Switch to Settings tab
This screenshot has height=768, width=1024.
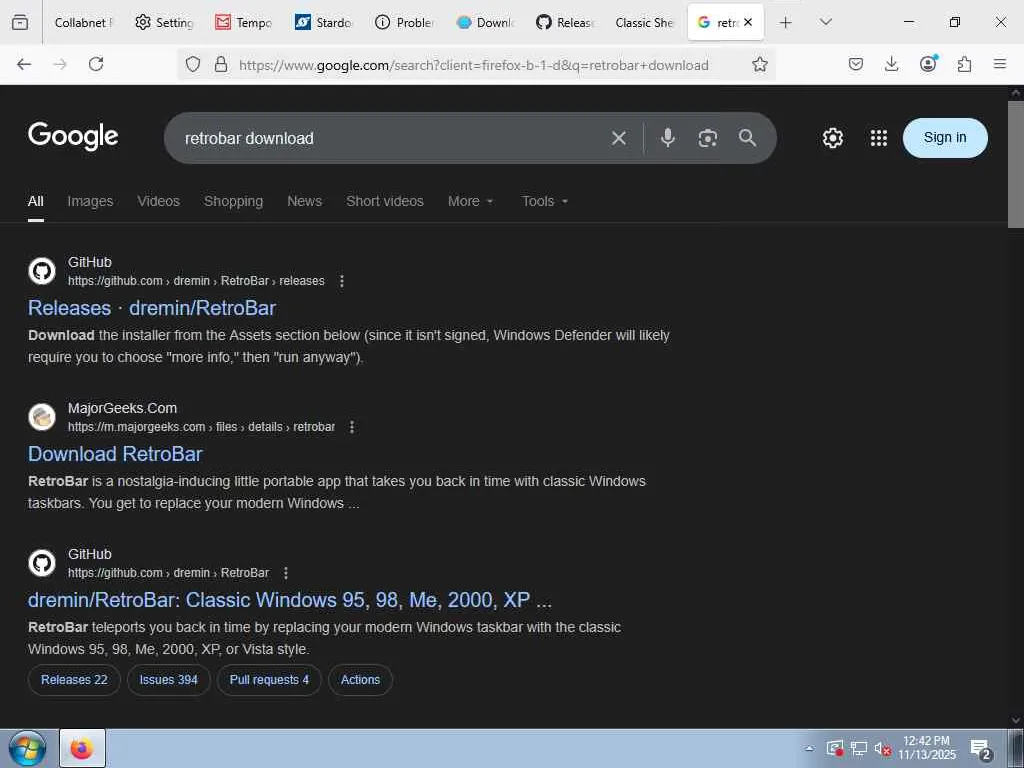click(164, 23)
